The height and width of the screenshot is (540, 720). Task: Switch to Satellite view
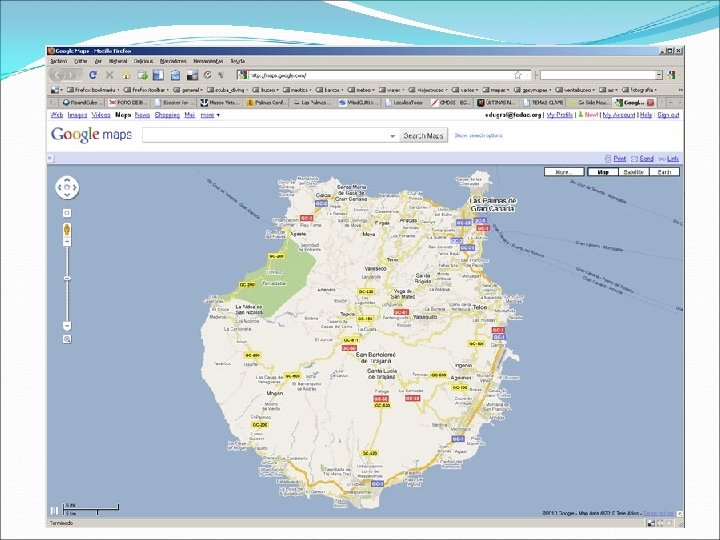click(x=634, y=172)
